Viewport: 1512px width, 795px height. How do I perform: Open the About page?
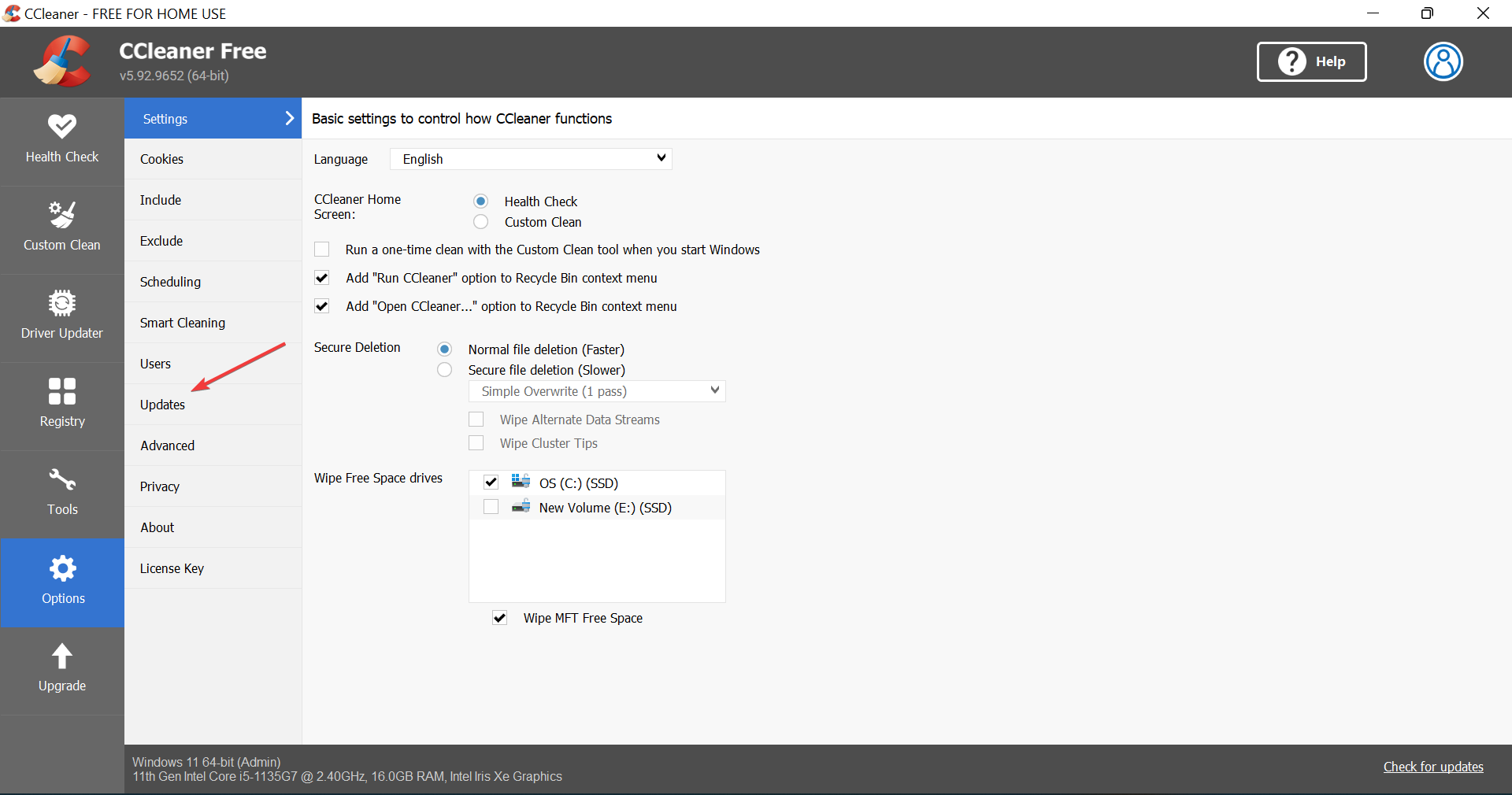tap(213, 527)
